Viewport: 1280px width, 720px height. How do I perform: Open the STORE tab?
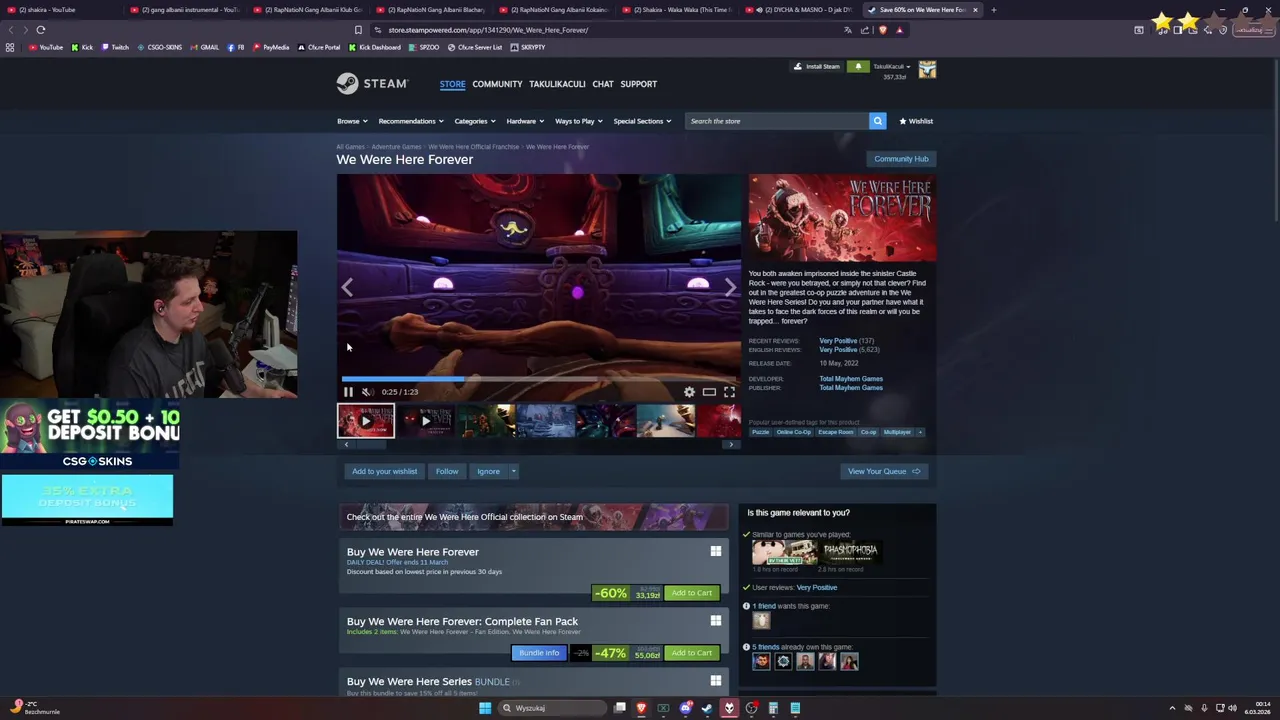pos(452,84)
